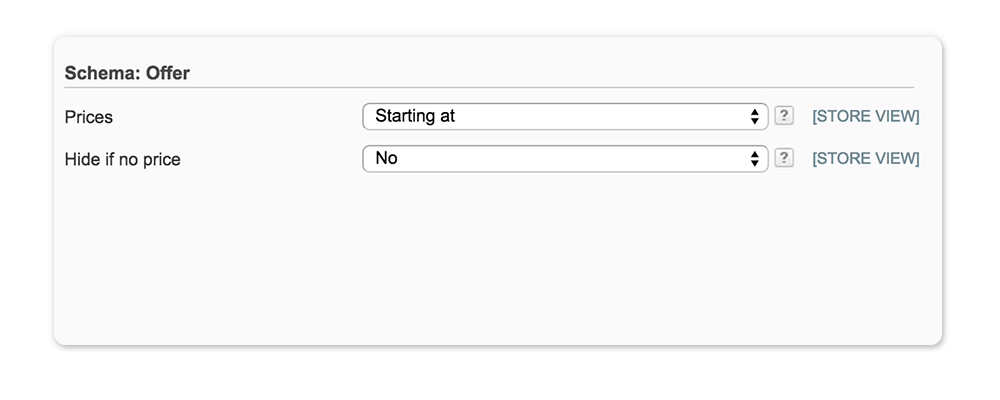1000x400 pixels.
Task: Click the blank middle of the Prices select box
Action: click(x=600, y=116)
